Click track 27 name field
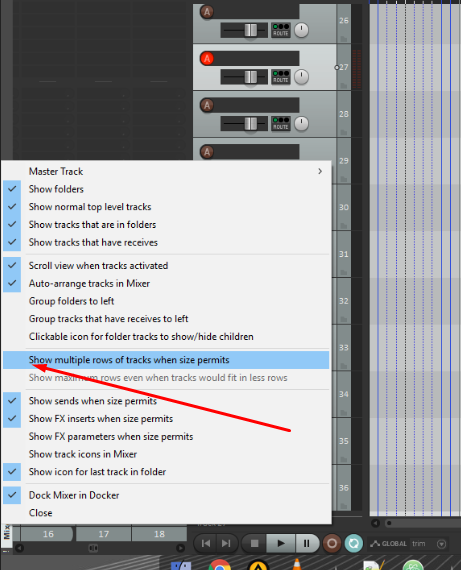461x570 pixels. (x=257, y=58)
